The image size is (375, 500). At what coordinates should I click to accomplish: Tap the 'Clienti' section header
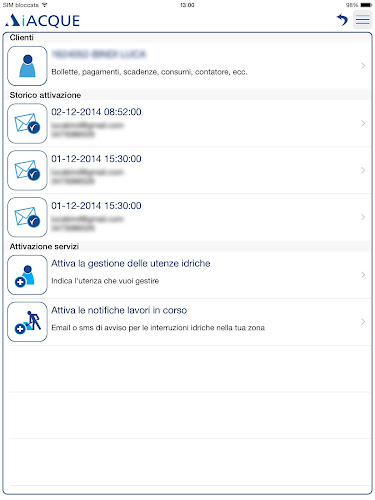(22, 37)
